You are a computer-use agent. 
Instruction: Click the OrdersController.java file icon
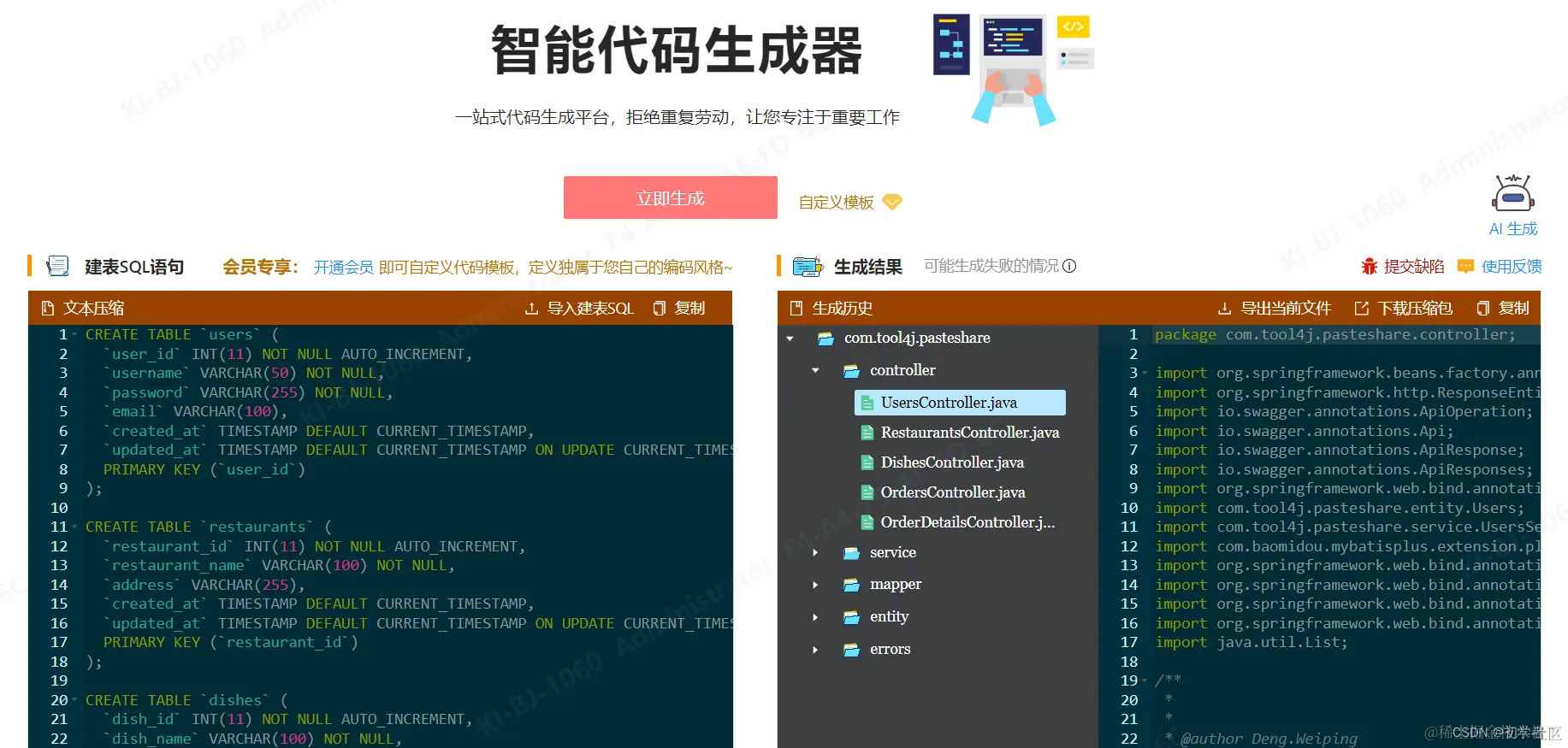pyautogui.click(x=867, y=492)
